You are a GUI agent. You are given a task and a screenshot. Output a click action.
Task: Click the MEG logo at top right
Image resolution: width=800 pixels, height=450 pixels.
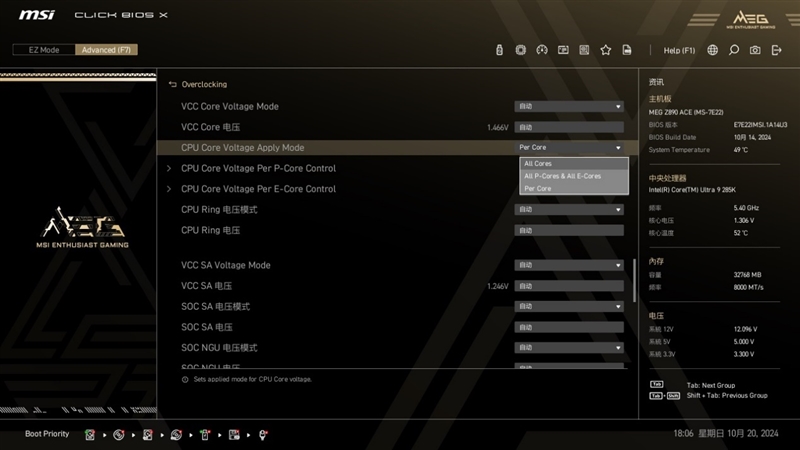tap(751, 19)
